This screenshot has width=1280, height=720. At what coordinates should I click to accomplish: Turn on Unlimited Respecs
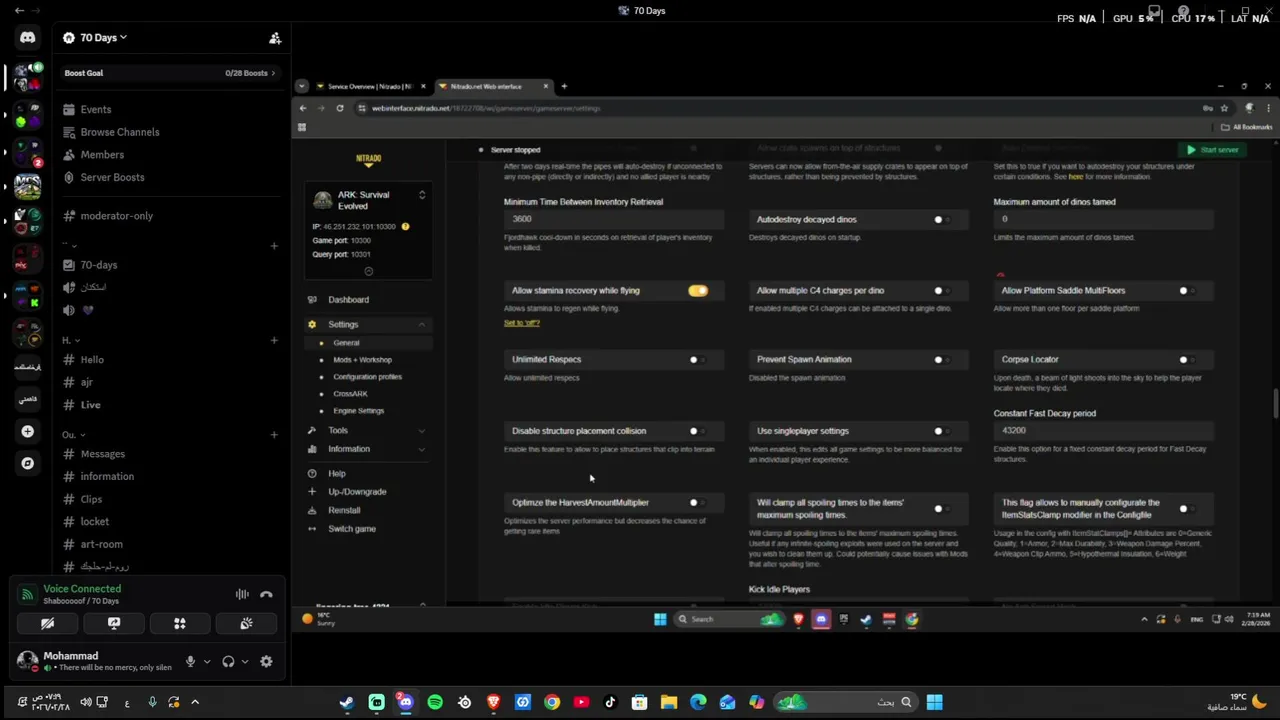[x=697, y=359]
